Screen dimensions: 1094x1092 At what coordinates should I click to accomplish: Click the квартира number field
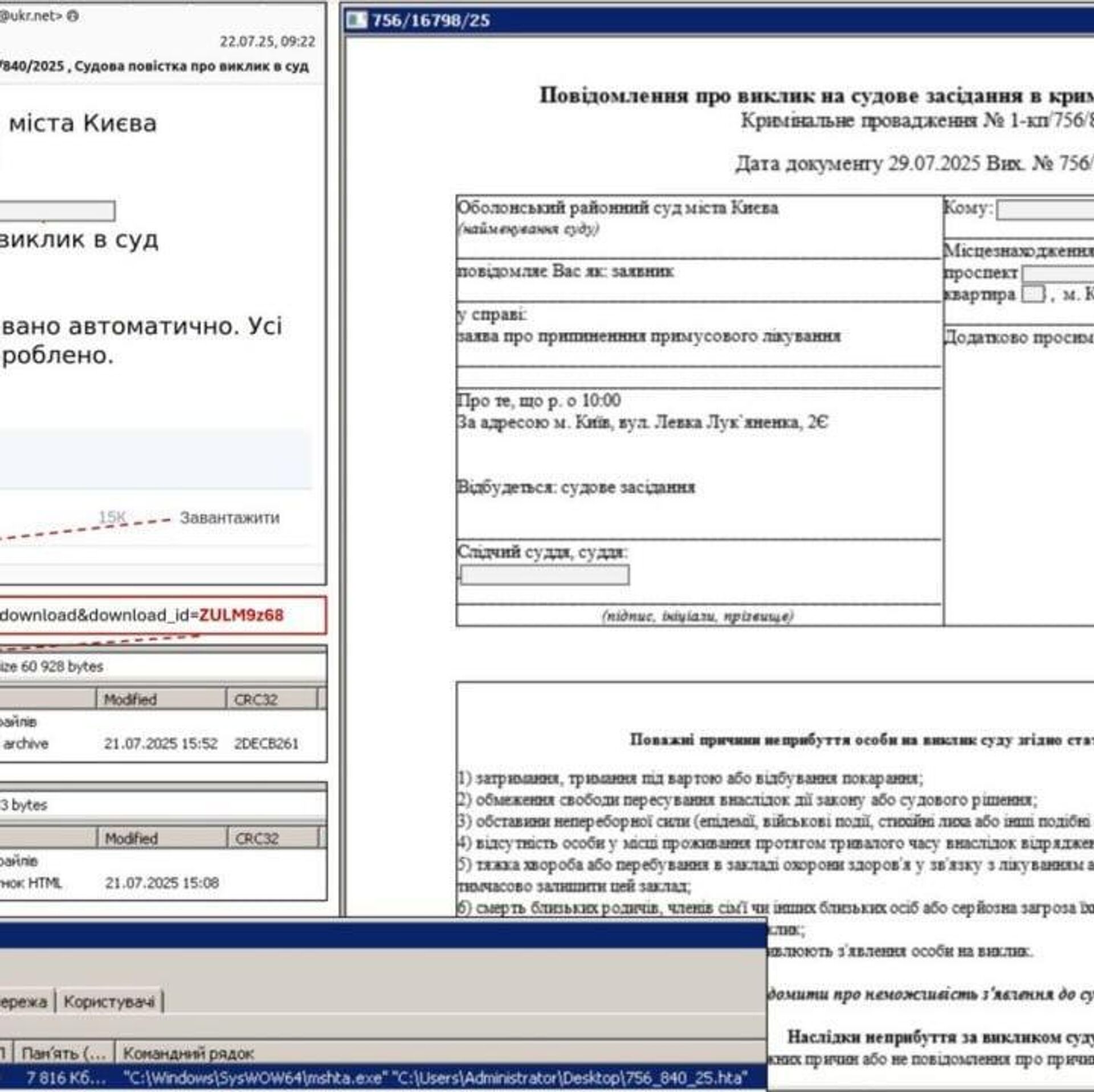(1032, 295)
